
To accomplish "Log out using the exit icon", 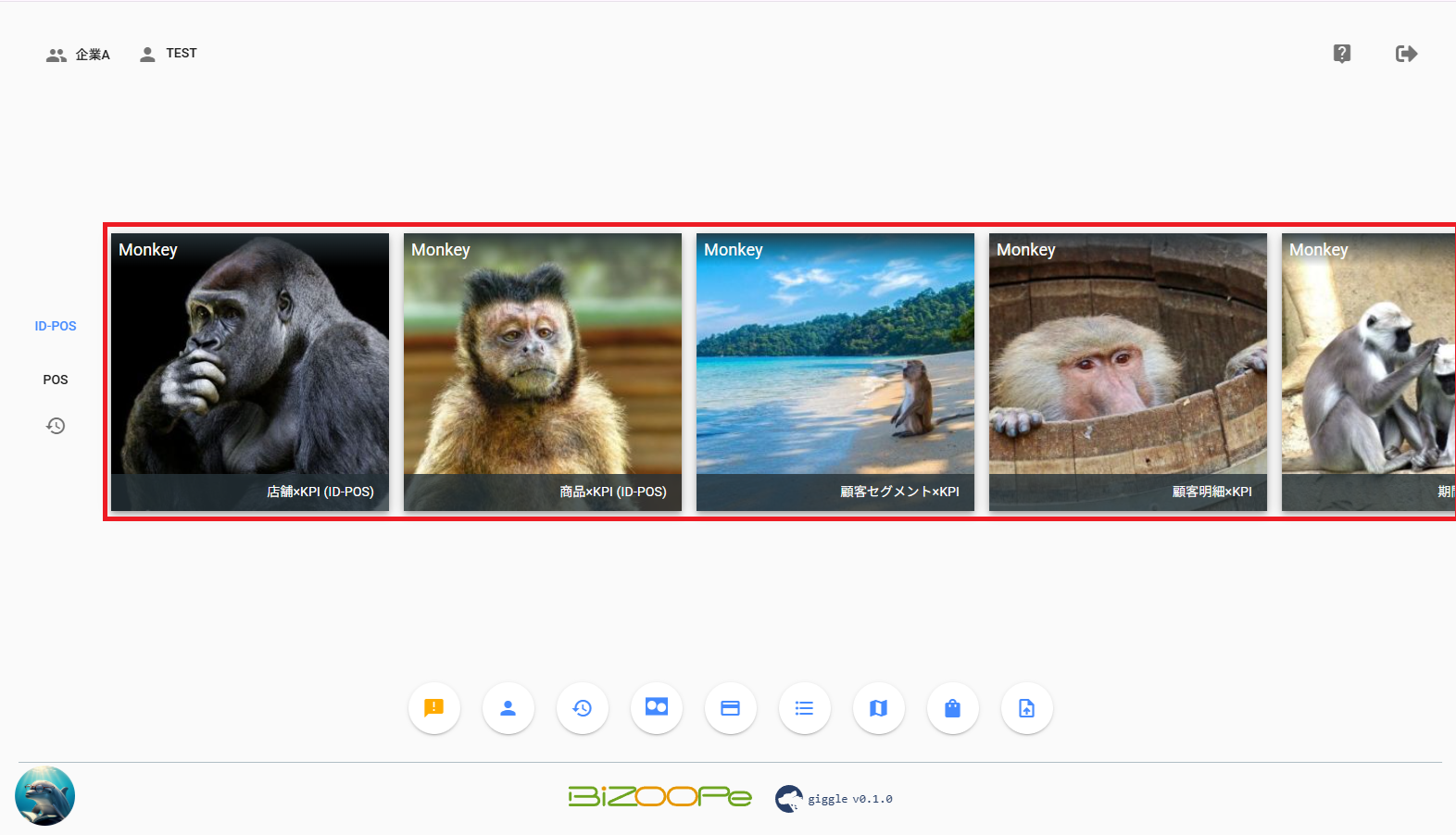I will [x=1406, y=54].
